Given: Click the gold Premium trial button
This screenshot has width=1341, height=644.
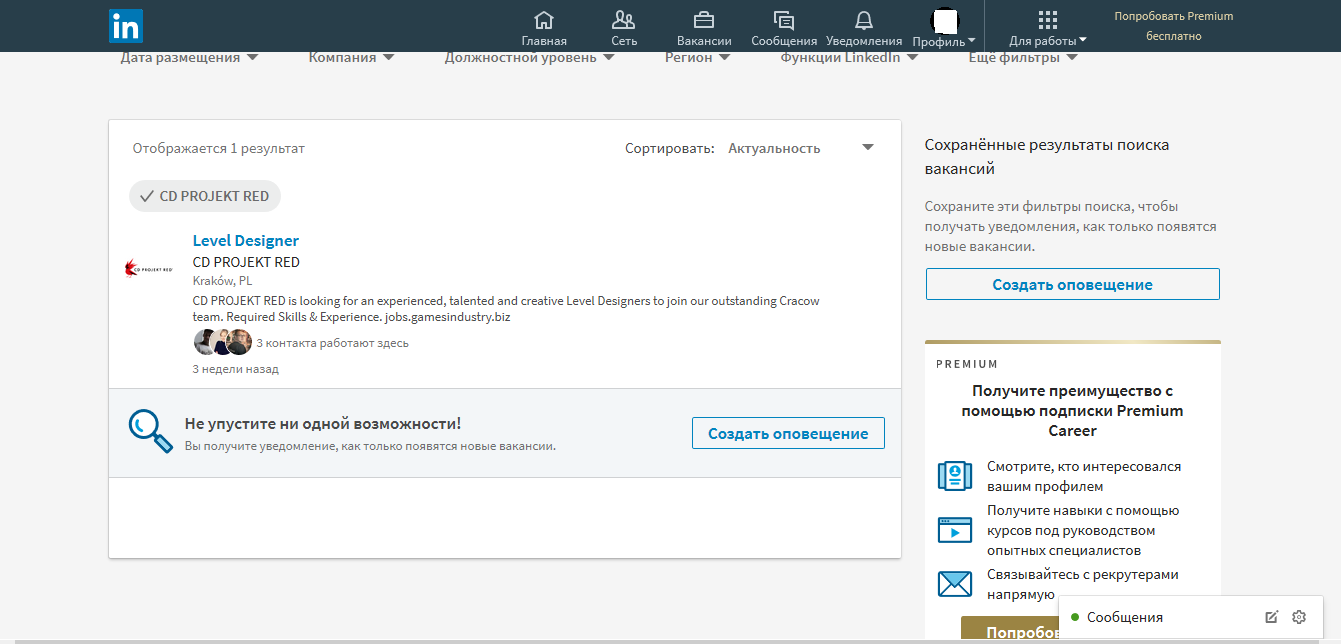Looking at the screenshot, I should [1009, 630].
